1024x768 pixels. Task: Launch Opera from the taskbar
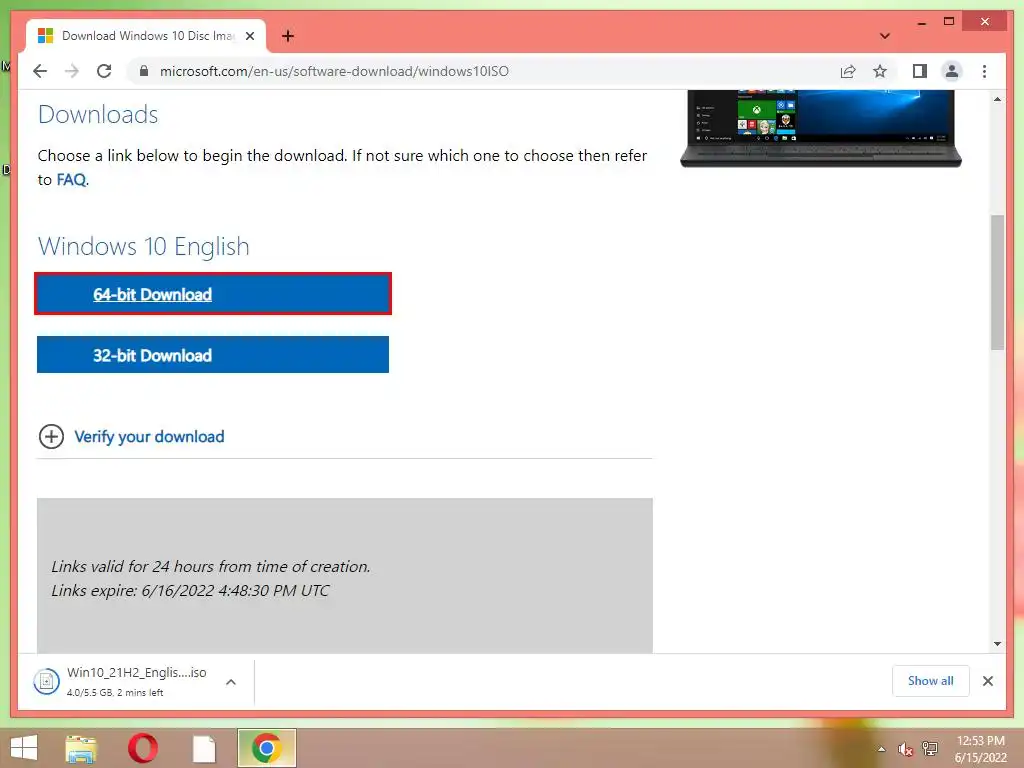(142, 748)
